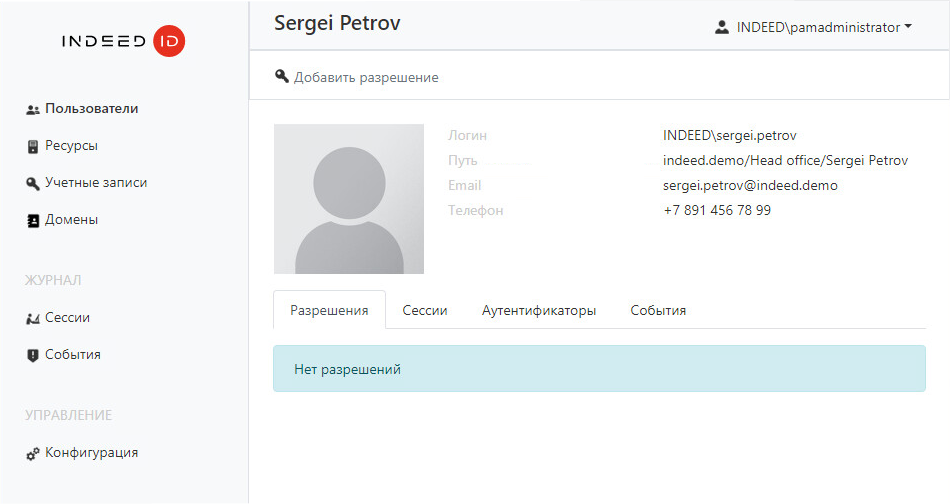Click the Resources icon beside Ресурсы
The image size is (950, 504).
[x=32, y=146]
